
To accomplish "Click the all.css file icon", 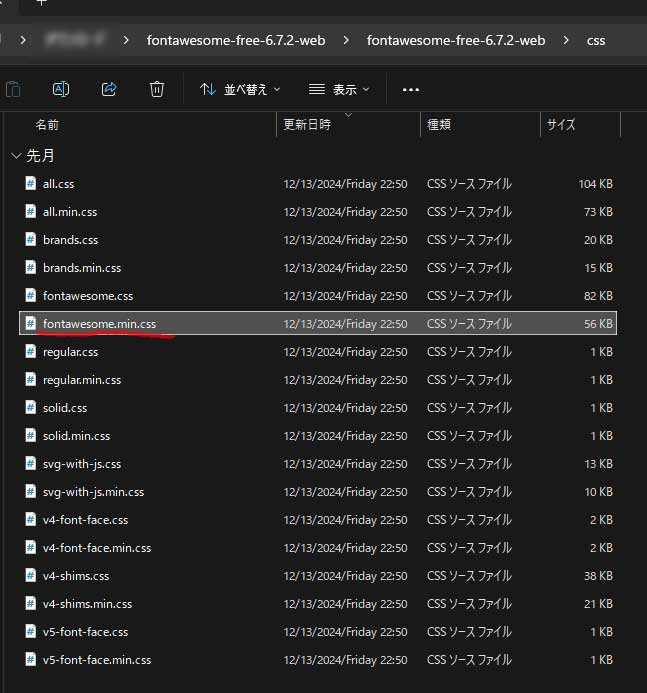I will click(x=31, y=184).
